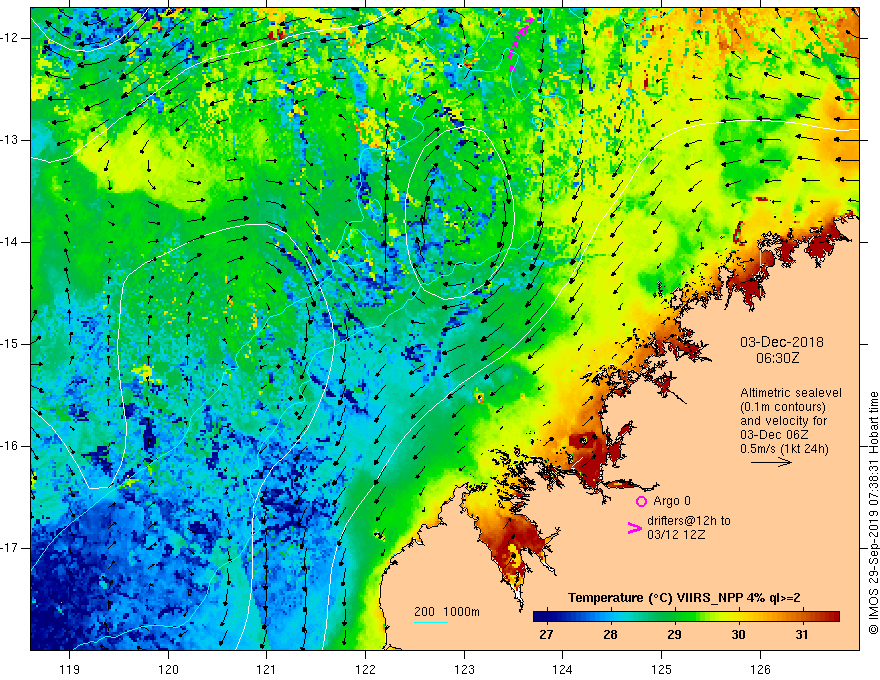This screenshot has height=680, width=880.
Task: Click the longitude axis label 124
Action: click(563, 669)
